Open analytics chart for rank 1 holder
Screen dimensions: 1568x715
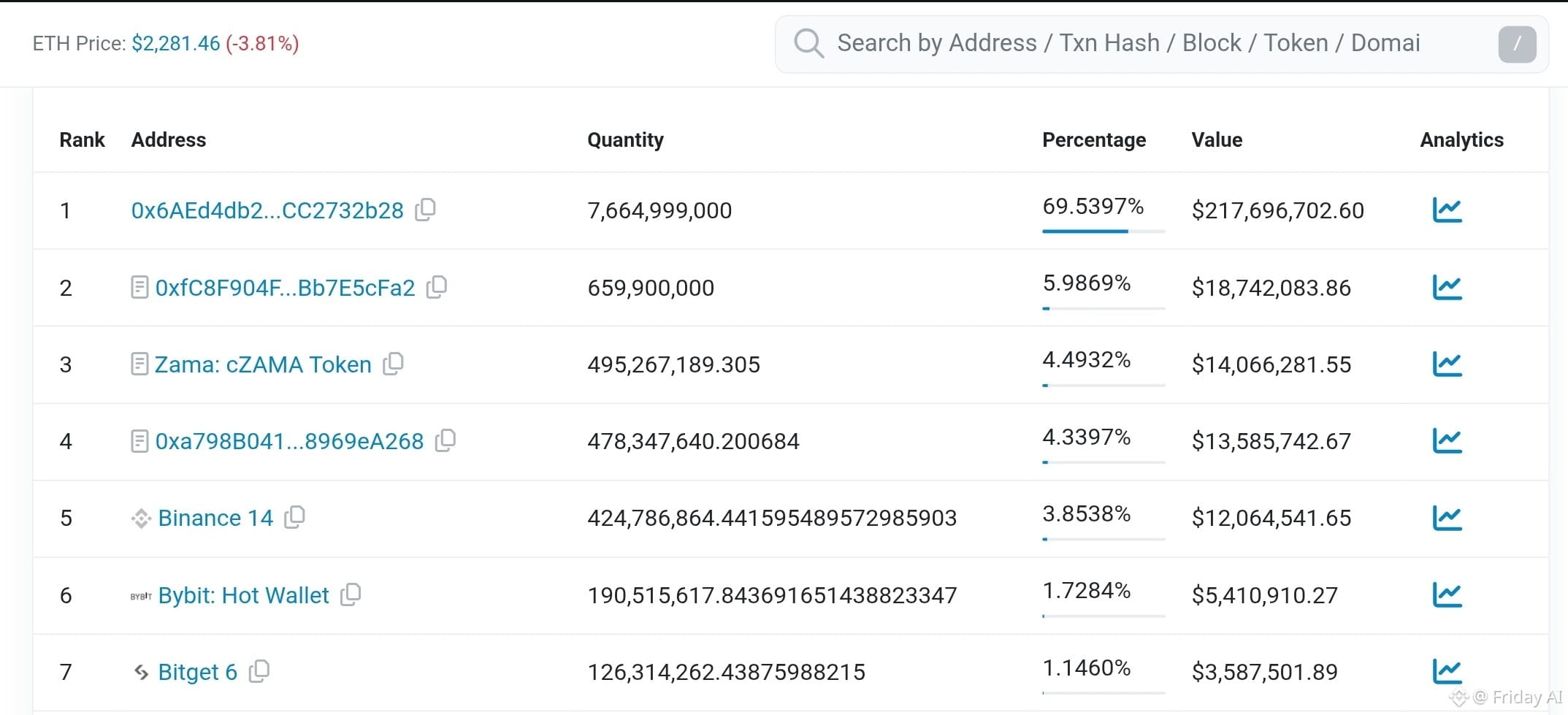(x=1447, y=210)
